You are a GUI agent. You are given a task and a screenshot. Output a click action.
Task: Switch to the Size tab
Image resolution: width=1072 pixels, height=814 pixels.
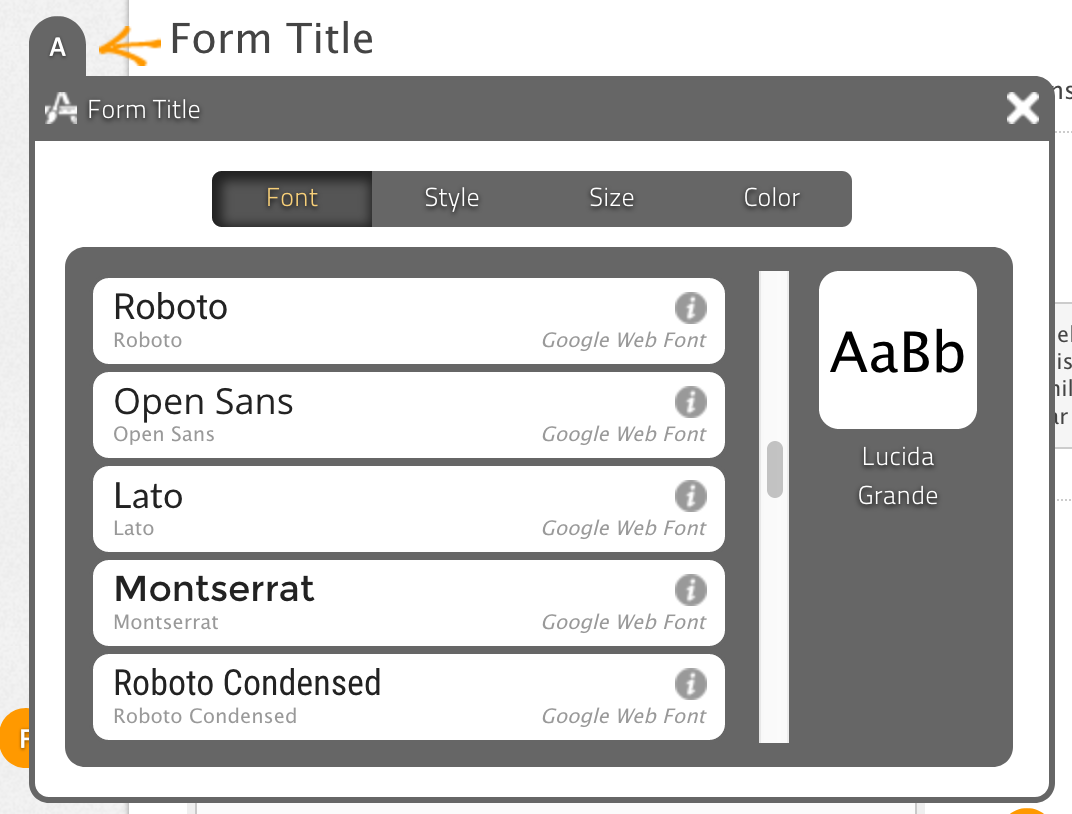pyautogui.click(x=611, y=198)
